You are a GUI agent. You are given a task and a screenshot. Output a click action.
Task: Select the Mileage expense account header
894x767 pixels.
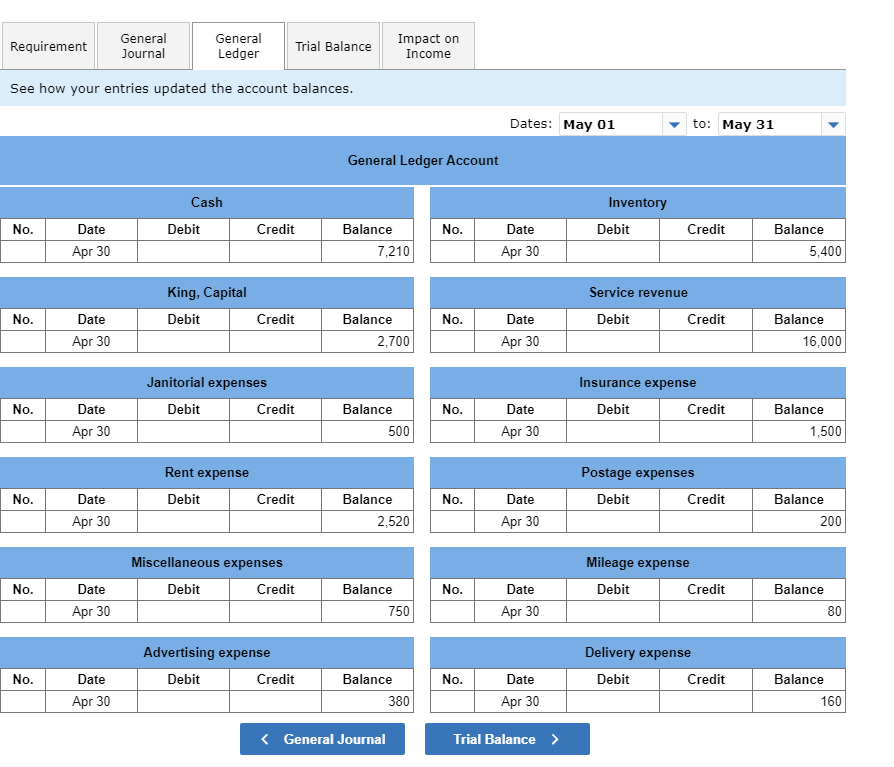(637, 563)
